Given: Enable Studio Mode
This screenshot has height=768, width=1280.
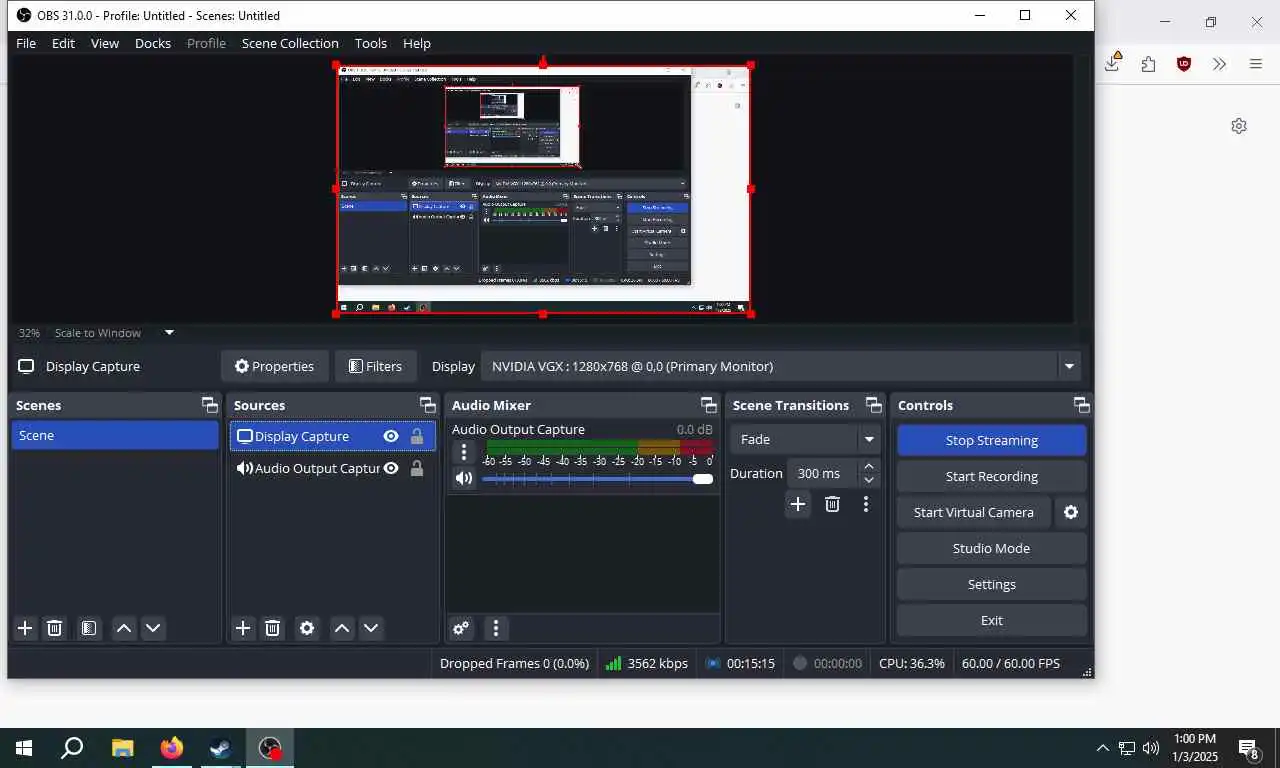Looking at the screenshot, I should 992,548.
